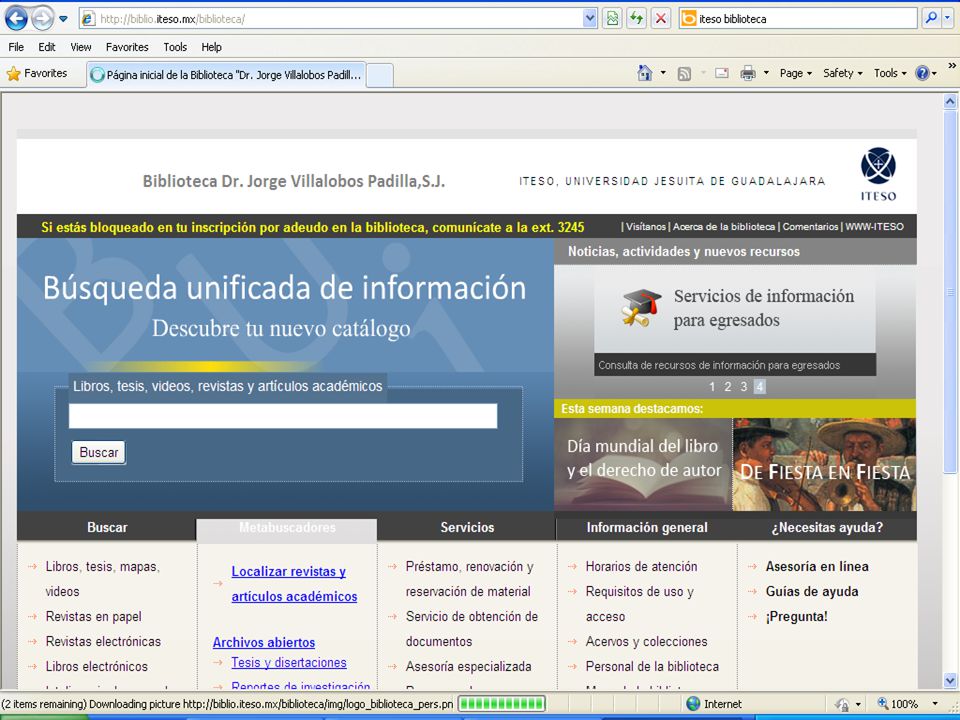Screen dimensions: 960x720
Task: Open the Help menu
Action: pyautogui.click(x=211, y=47)
